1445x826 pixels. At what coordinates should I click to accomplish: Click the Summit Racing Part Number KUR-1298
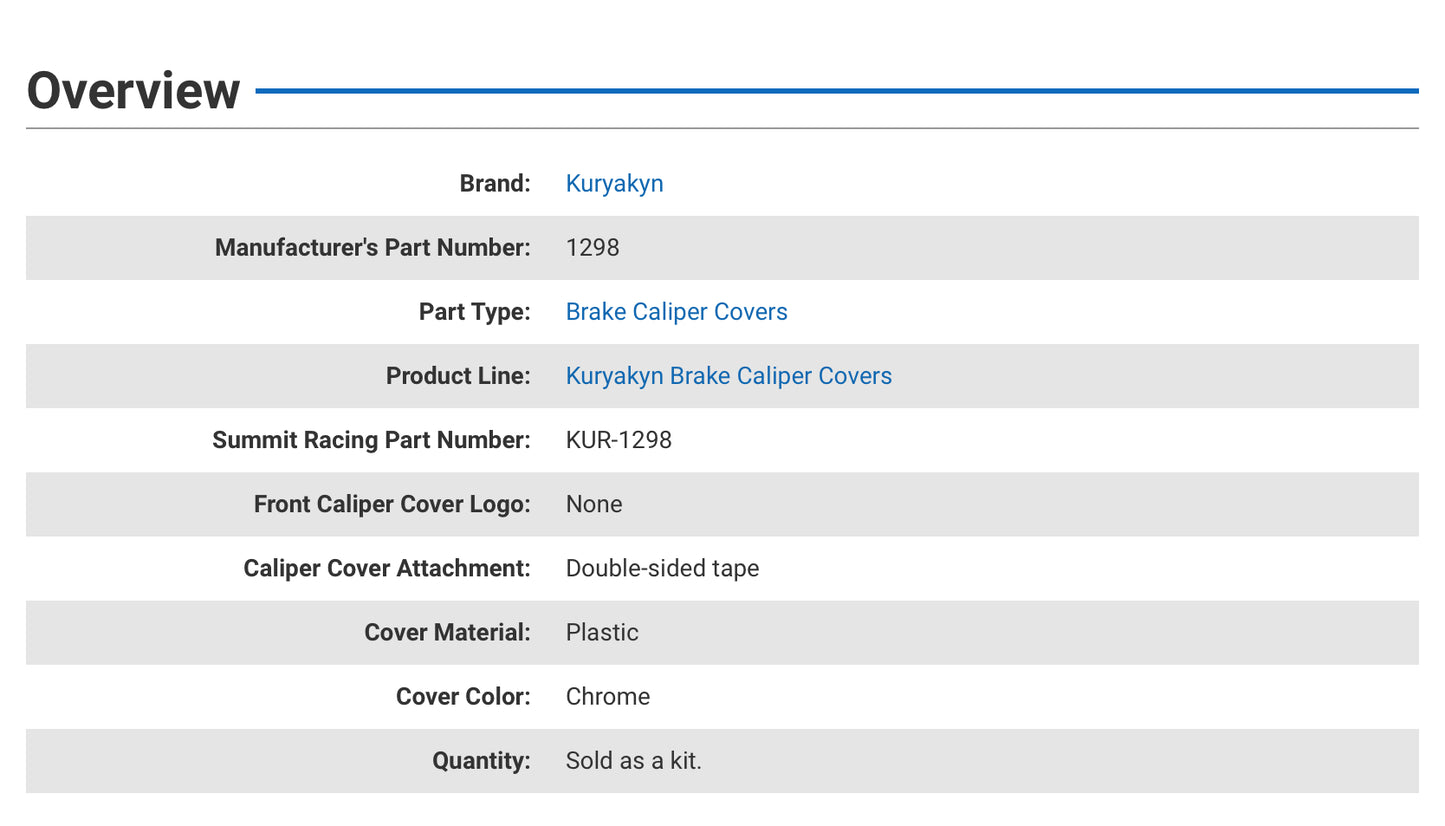click(619, 440)
